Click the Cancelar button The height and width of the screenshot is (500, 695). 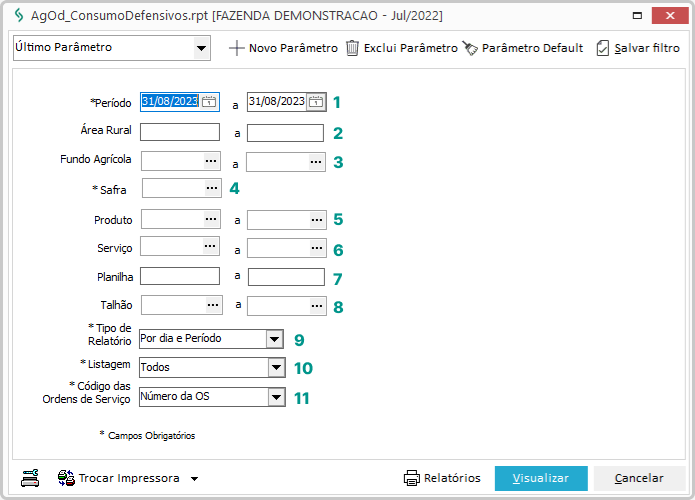639,478
